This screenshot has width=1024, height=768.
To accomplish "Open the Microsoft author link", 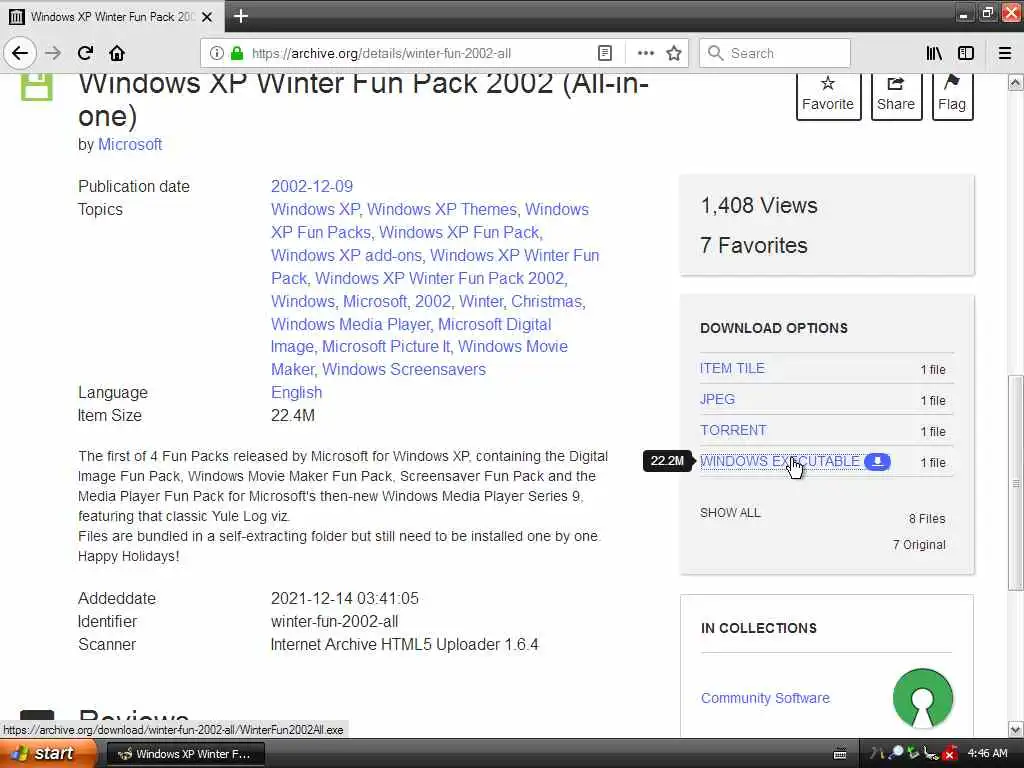I will pyautogui.click(x=130, y=144).
